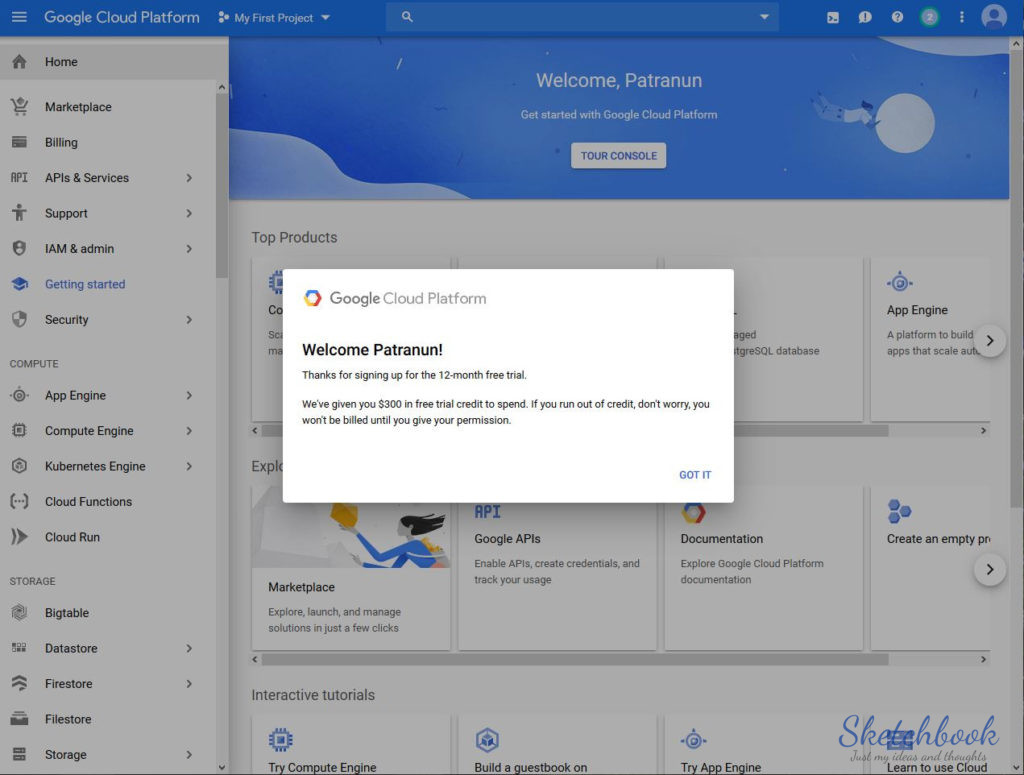This screenshot has height=775, width=1024.
Task: Click the API icon beside APIs & Services
Action: [x=20, y=178]
